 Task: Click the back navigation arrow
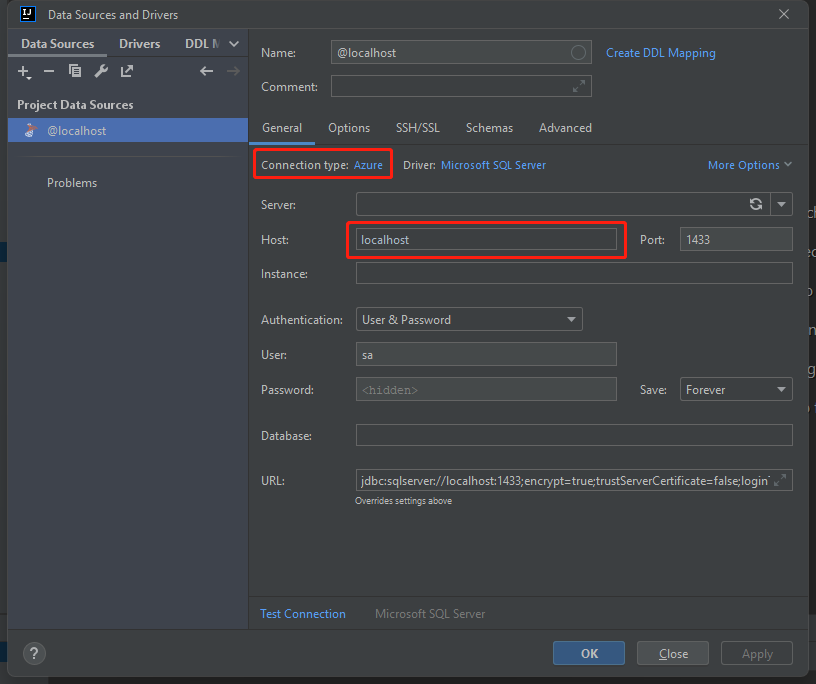207,71
